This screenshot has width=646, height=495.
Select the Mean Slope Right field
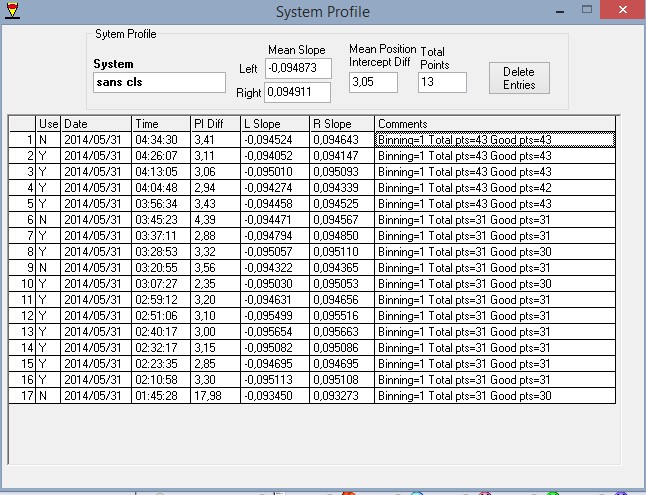(x=297, y=92)
